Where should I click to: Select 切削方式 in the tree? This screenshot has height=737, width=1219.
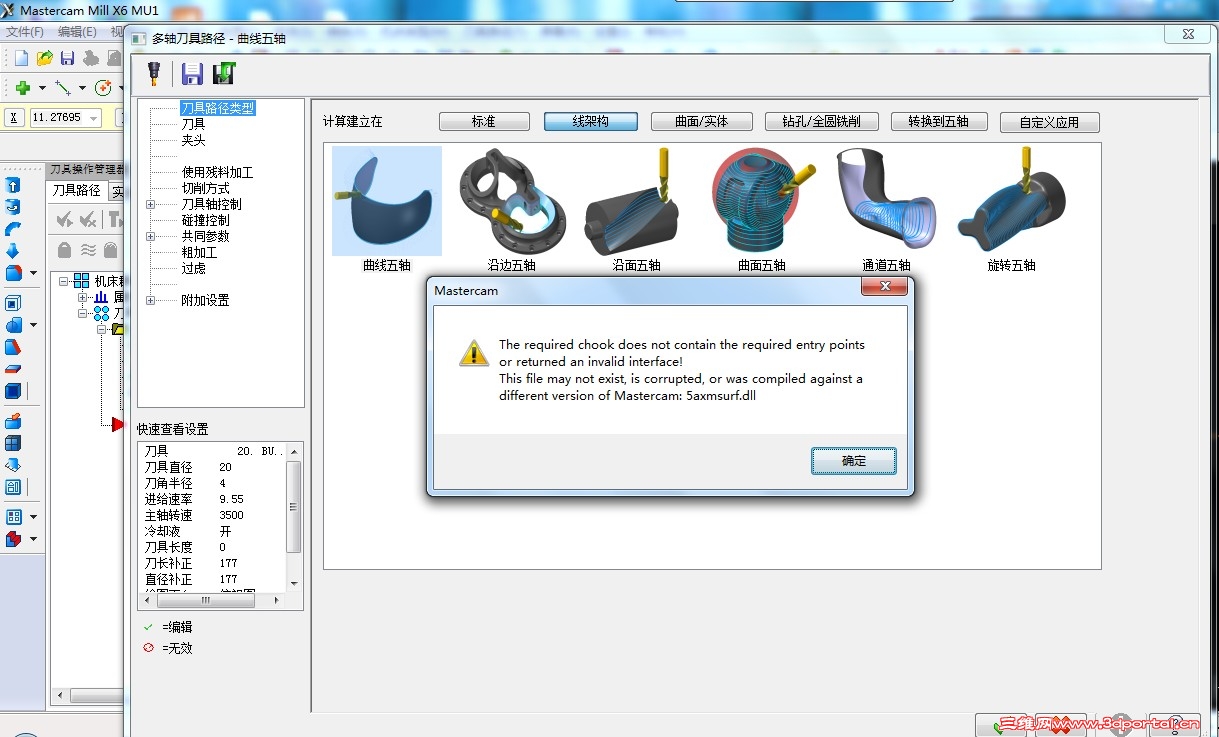coord(205,188)
